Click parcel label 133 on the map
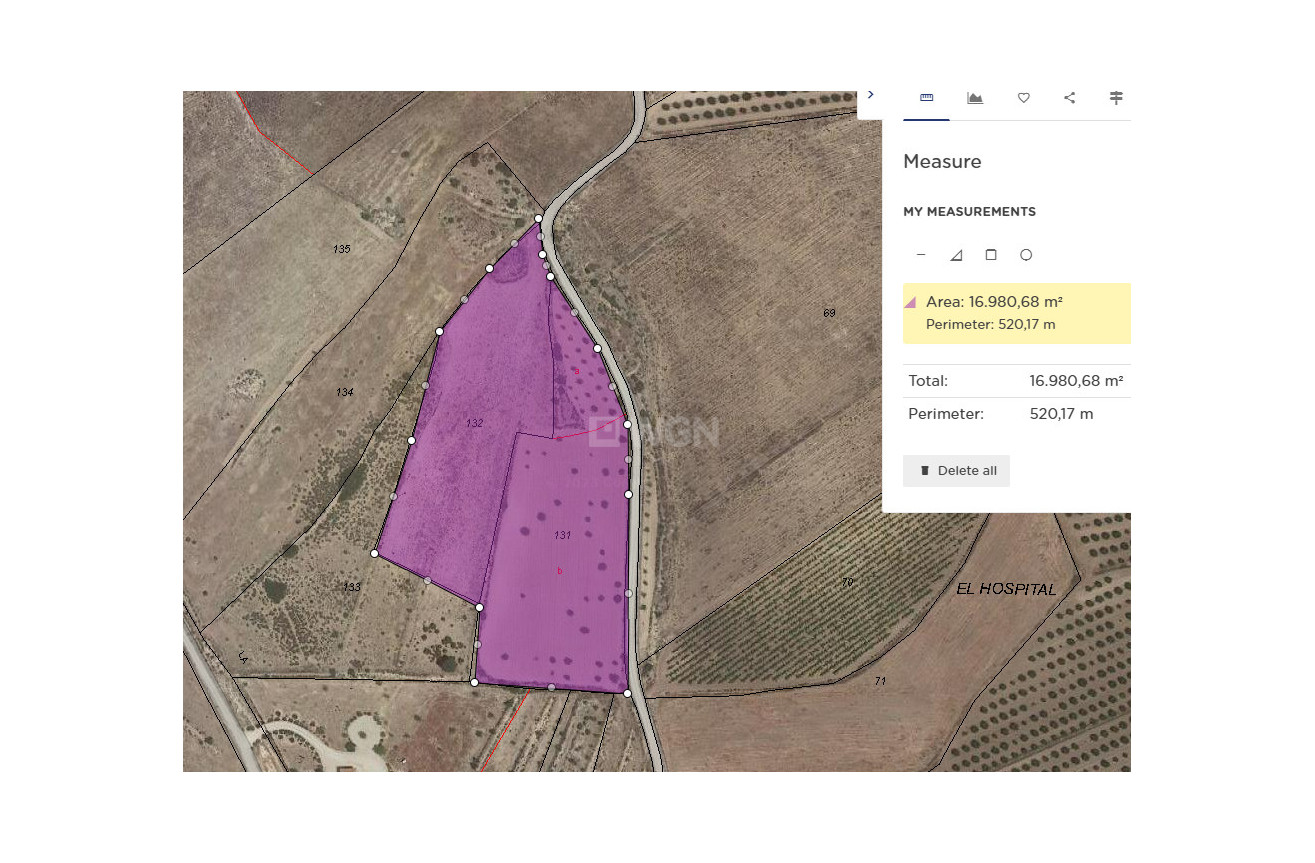Screen dimensions: 1315x863 click(x=351, y=587)
